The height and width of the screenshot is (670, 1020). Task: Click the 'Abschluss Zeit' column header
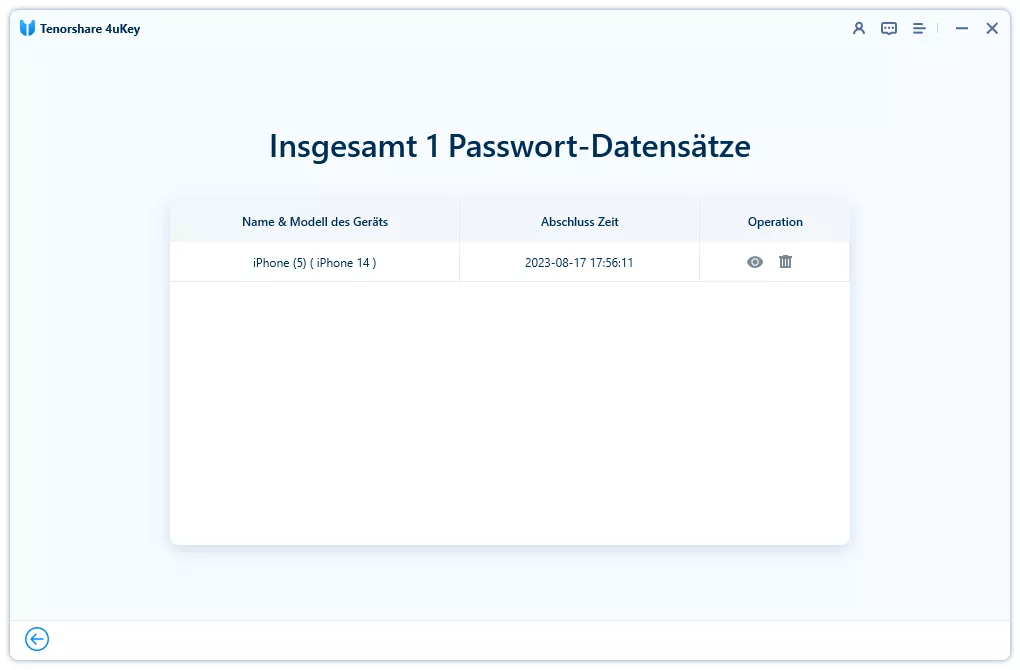tap(580, 222)
